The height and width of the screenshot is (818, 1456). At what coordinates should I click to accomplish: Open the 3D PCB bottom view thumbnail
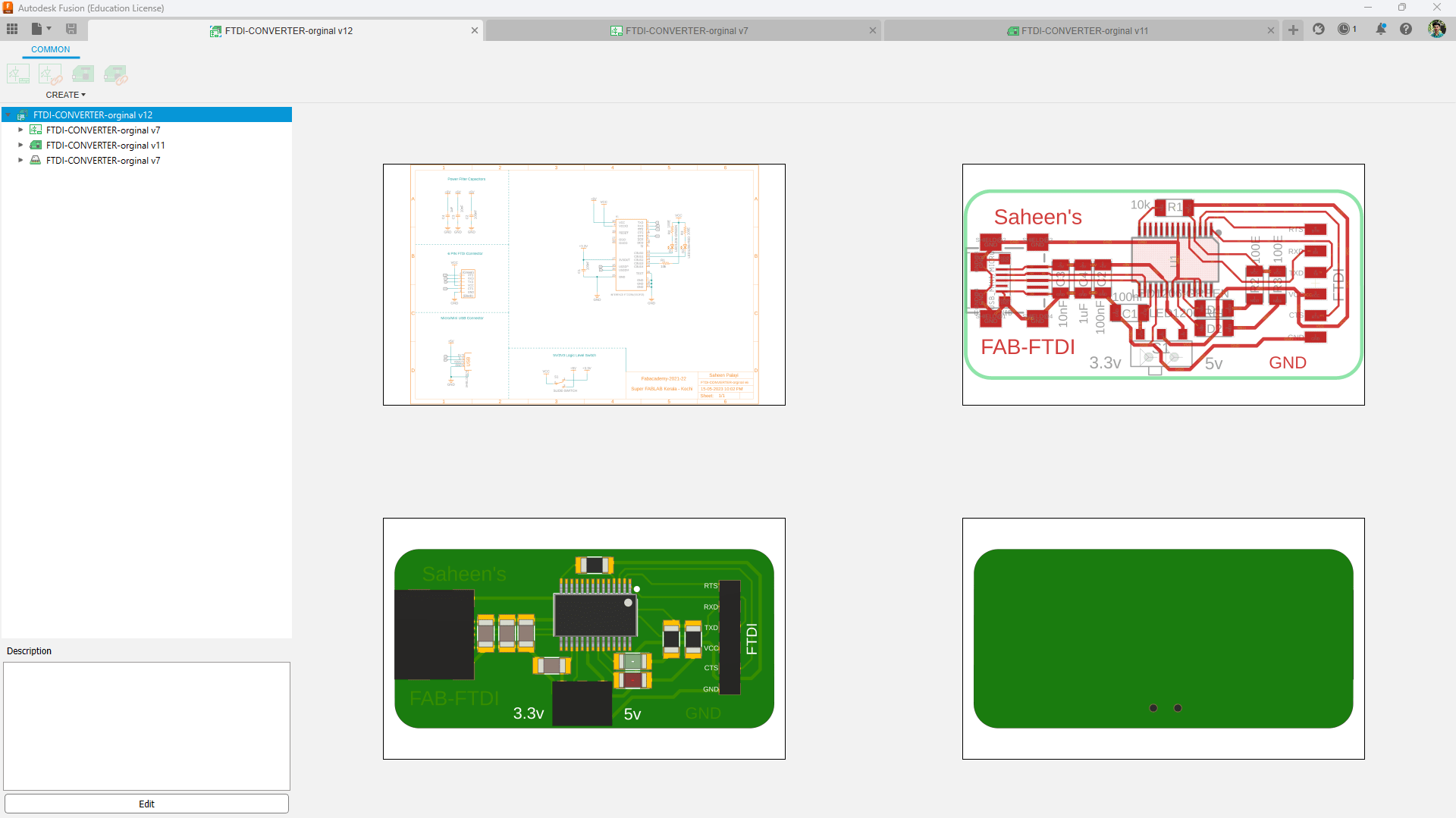click(x=1163, y=638)
